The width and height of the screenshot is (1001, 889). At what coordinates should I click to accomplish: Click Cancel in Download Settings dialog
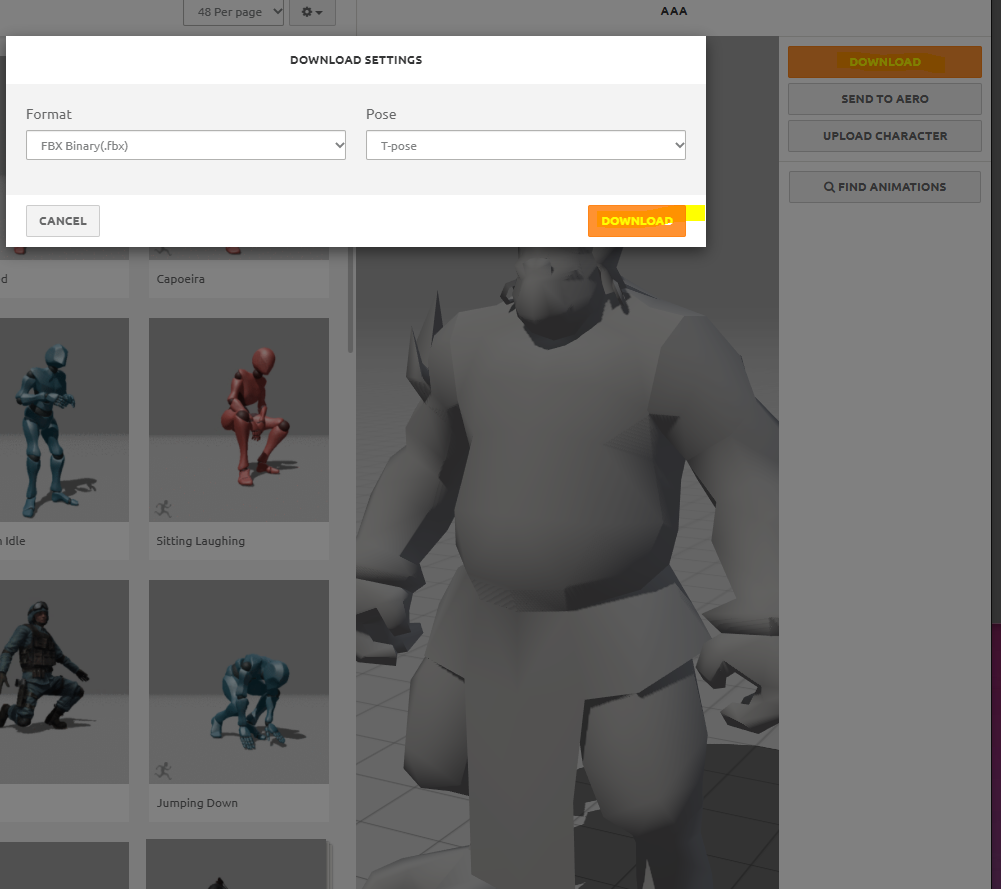(63, 221)
